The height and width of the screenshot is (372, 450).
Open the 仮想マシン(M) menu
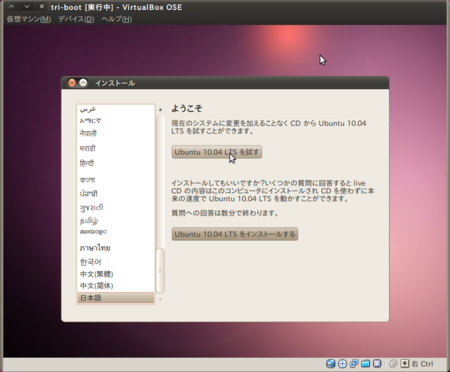pyautogui.click(x=29, y=19)
